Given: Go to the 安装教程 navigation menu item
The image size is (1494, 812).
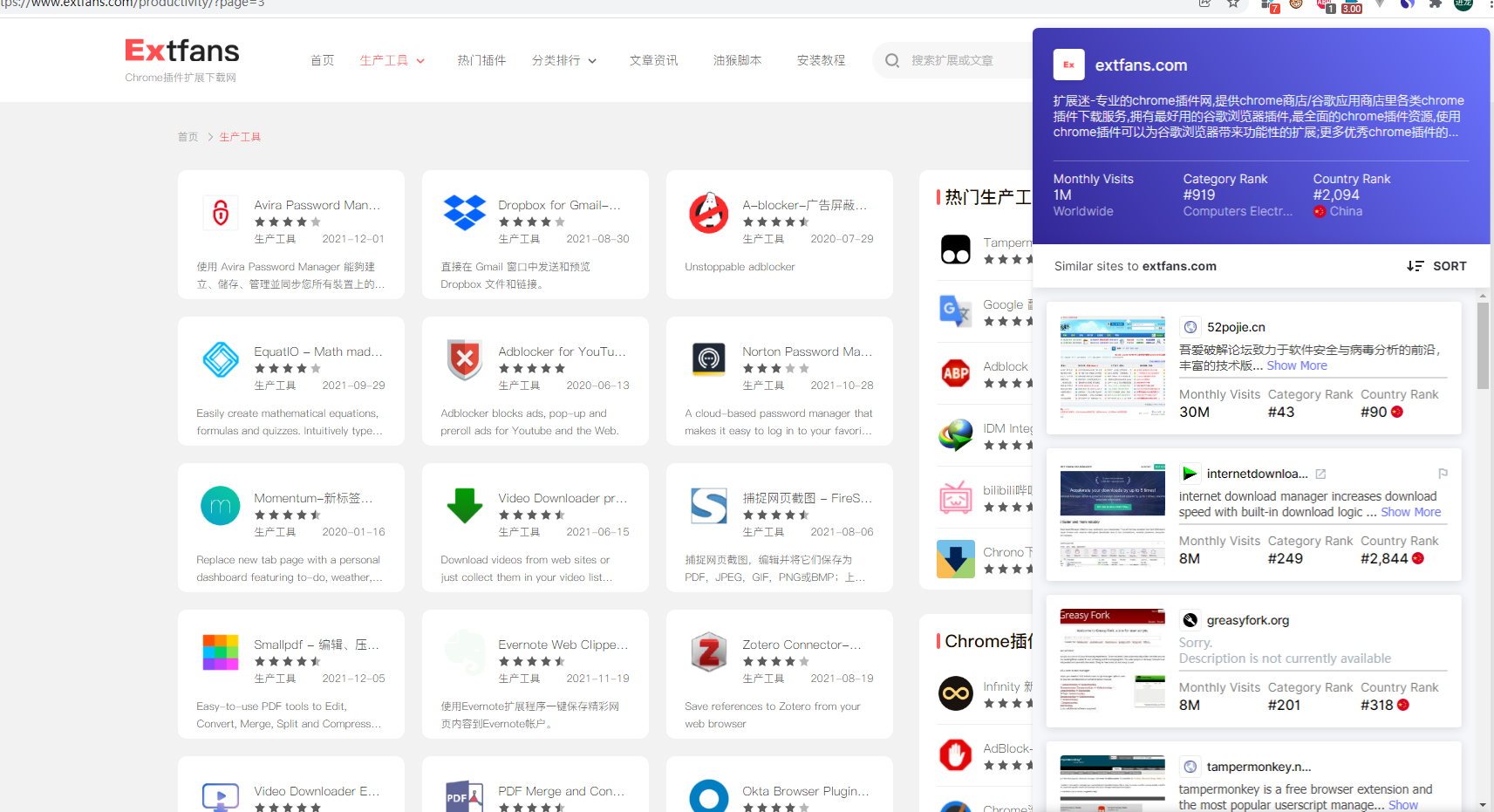Looking at the screenshot, I should click(822, 60).
